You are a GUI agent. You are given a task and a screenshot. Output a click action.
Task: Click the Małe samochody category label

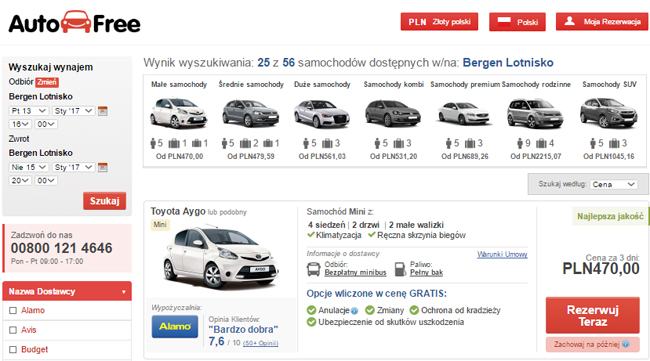click(x=179, y=85)
